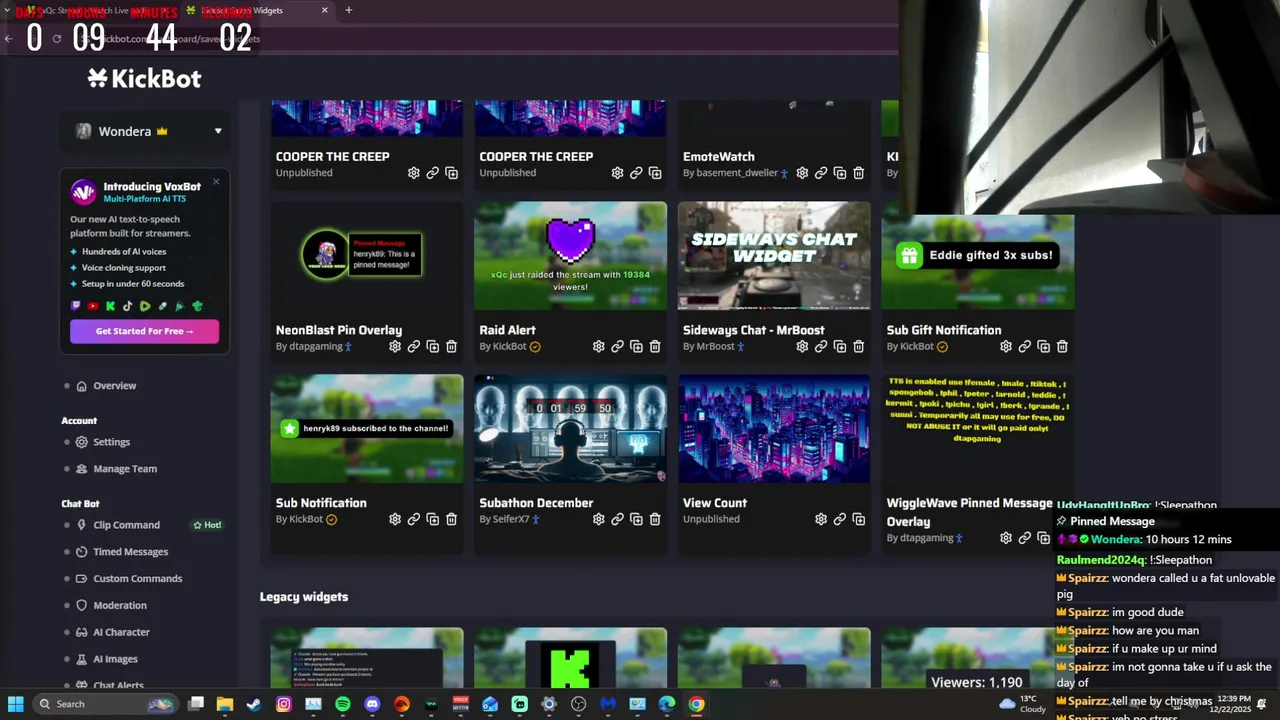Open Spotify from the taskbar

[343, 704]
